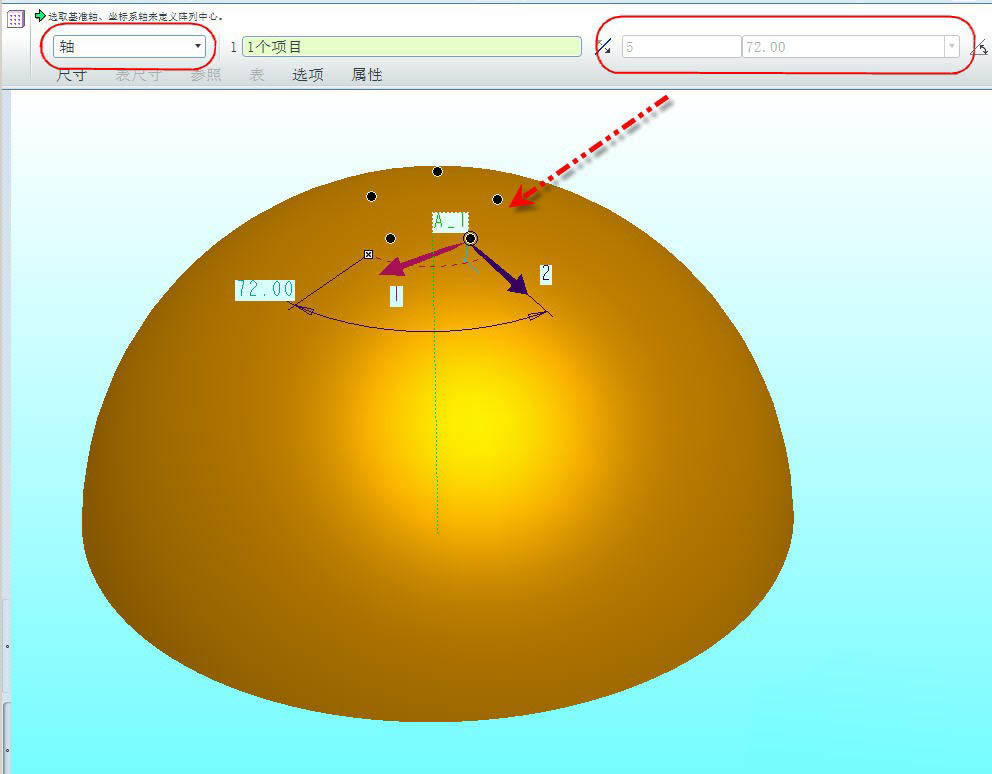Expand the angle value dropdown arrow
Screen dimensions: 992x774
[x=952, y=47]
